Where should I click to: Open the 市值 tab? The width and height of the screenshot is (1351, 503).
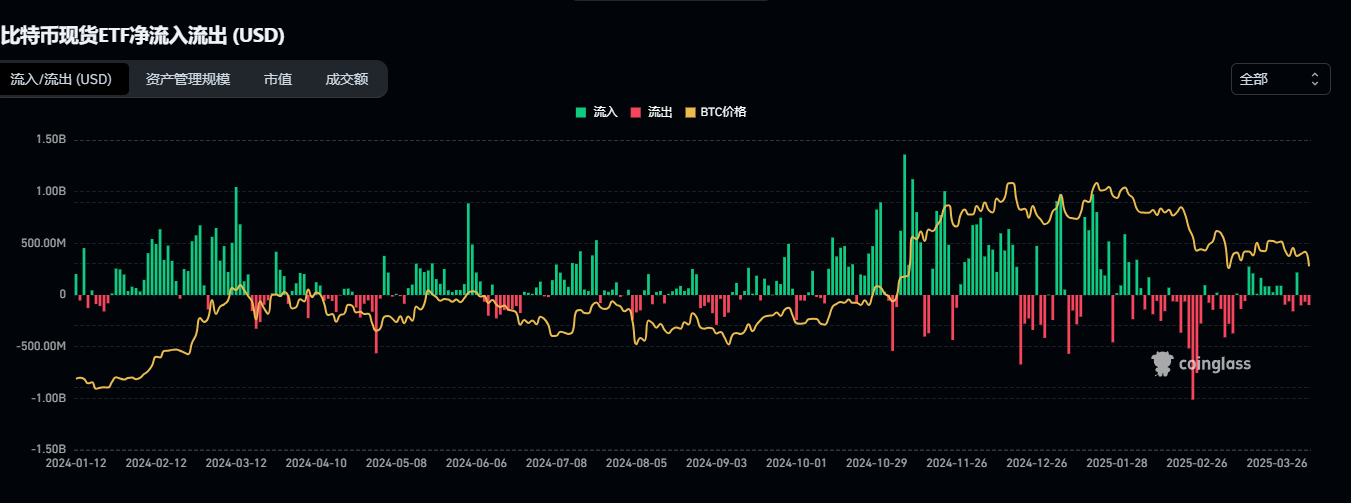[278, 79]
